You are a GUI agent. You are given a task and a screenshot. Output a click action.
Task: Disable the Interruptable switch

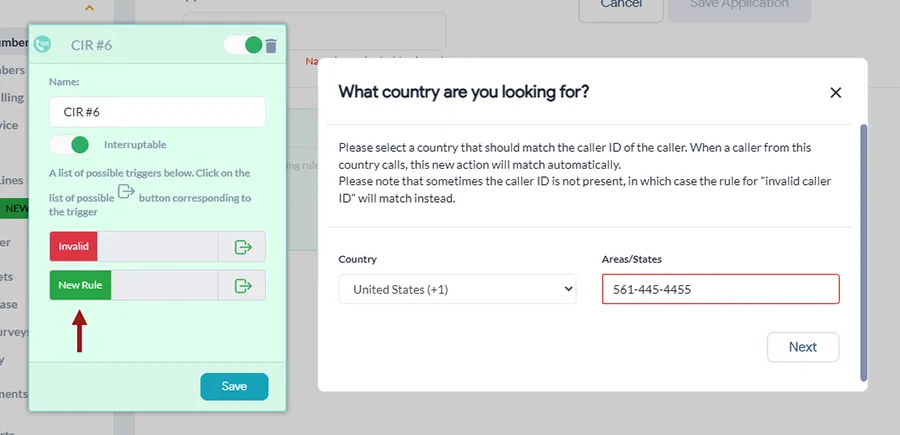point(69,145)
